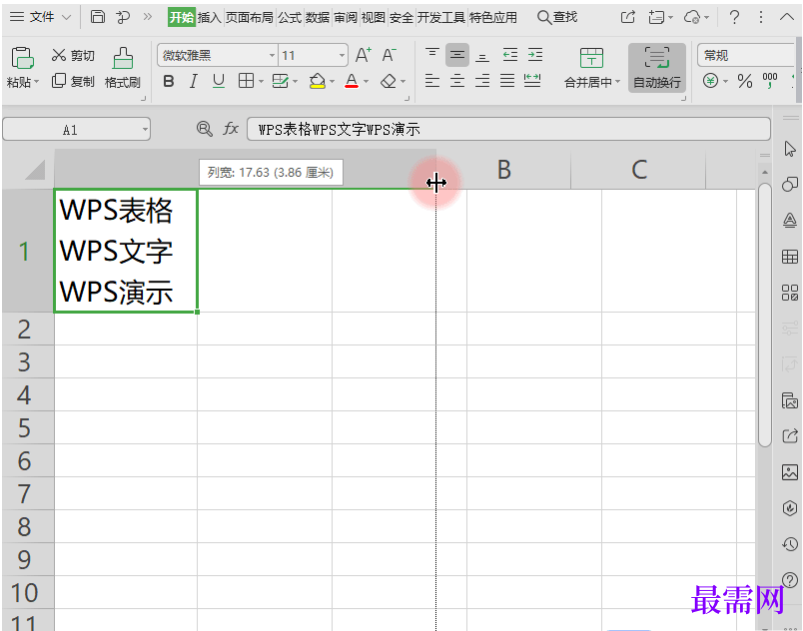Click the Cut (剪切) scissors button
The height and width of the screenshot is (631, 803).
click(73, 55)
